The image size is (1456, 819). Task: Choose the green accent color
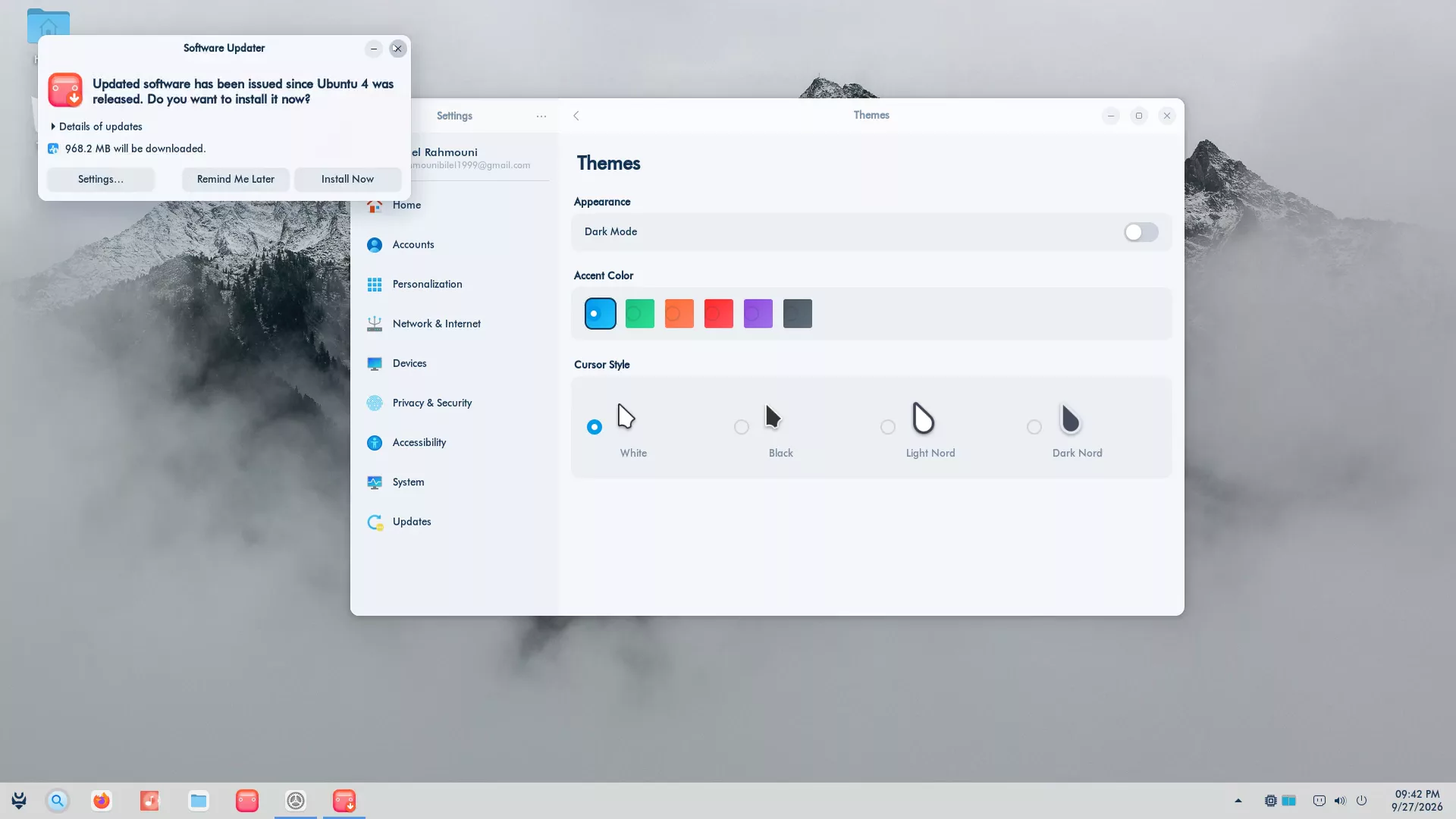point(640,314)
